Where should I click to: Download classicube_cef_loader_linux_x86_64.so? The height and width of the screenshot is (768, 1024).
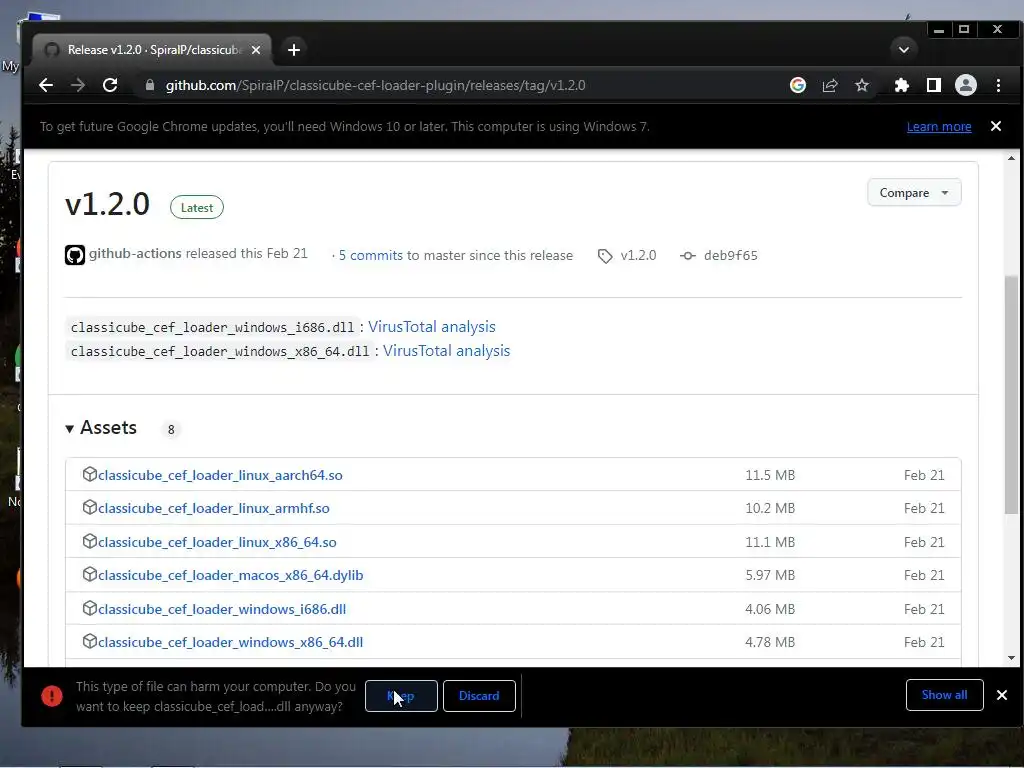point(217,542)
